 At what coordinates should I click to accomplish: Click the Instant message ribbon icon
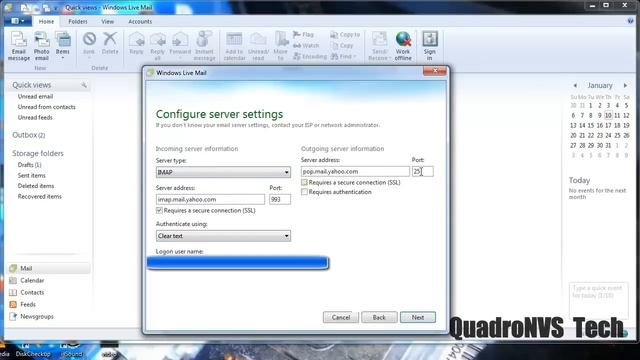(204, 47)
